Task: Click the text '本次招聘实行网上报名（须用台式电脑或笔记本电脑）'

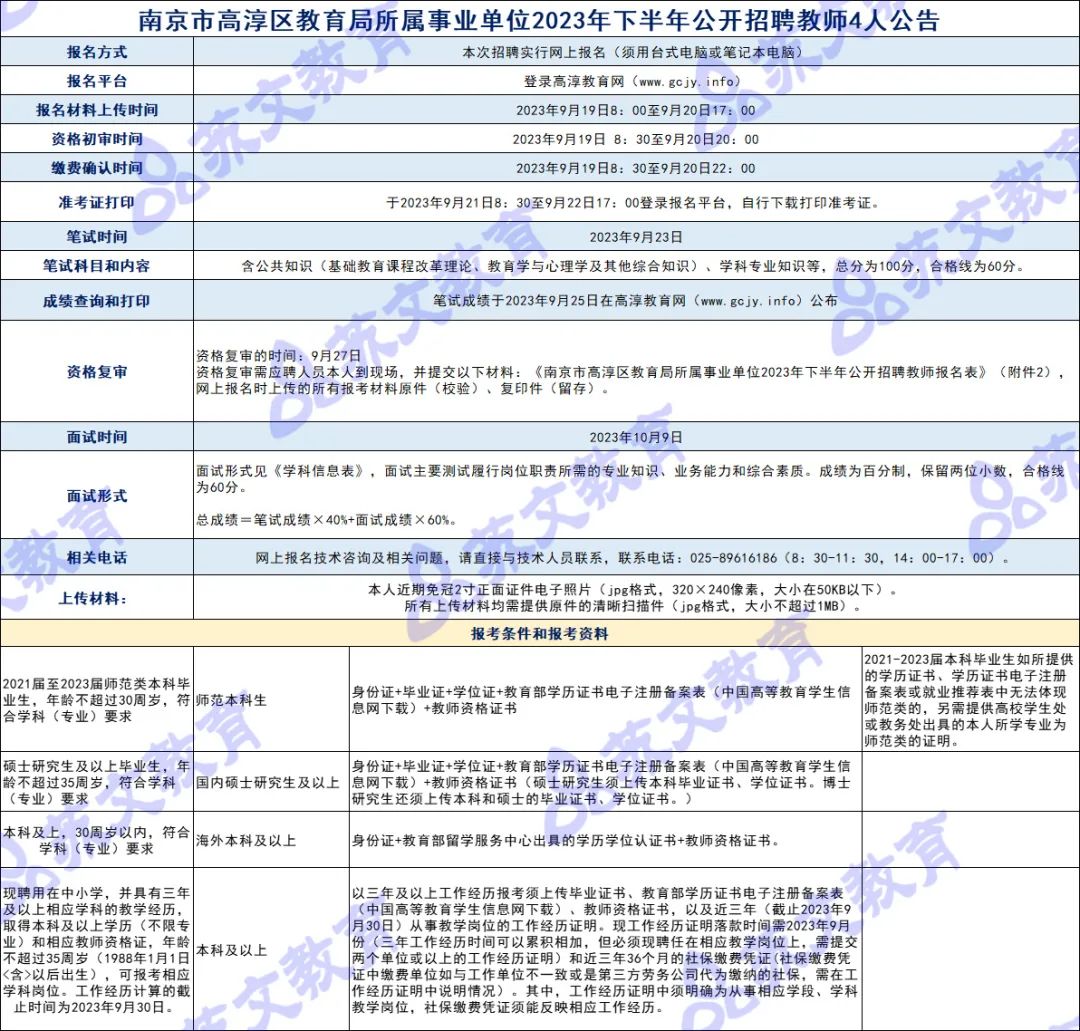Action: click(636, 52)
